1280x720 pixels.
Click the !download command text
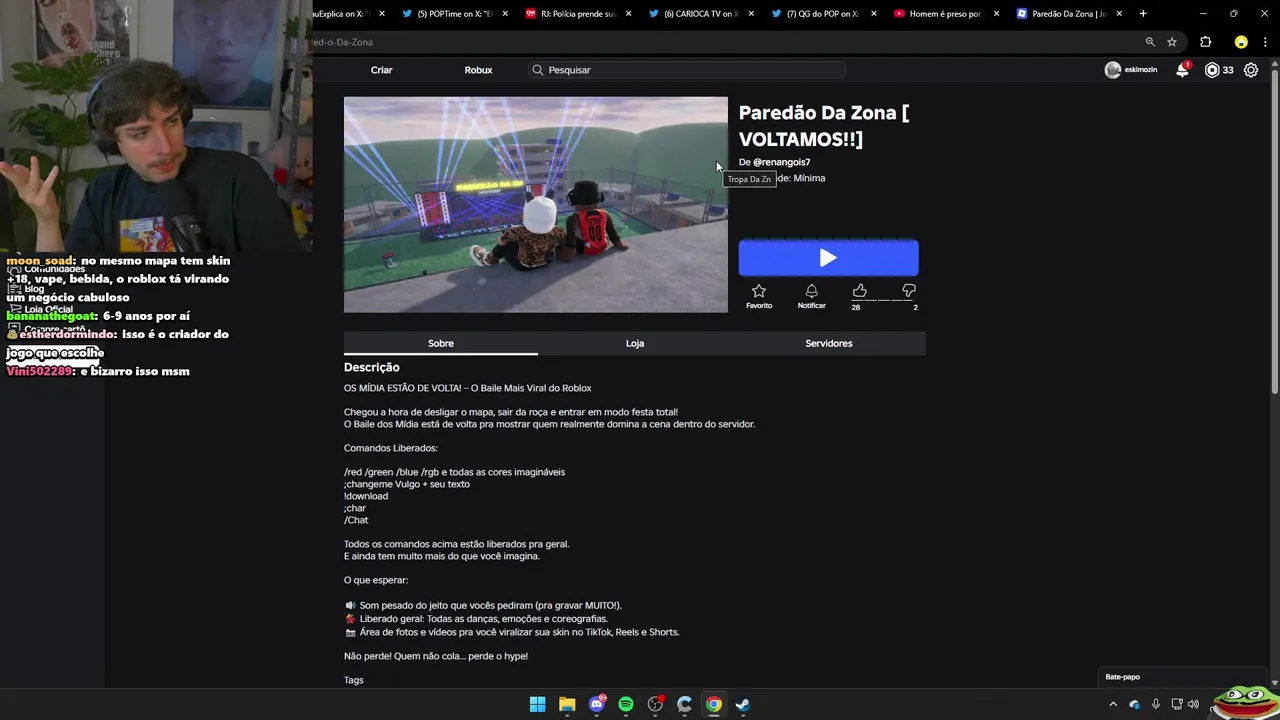pos(366,496)
